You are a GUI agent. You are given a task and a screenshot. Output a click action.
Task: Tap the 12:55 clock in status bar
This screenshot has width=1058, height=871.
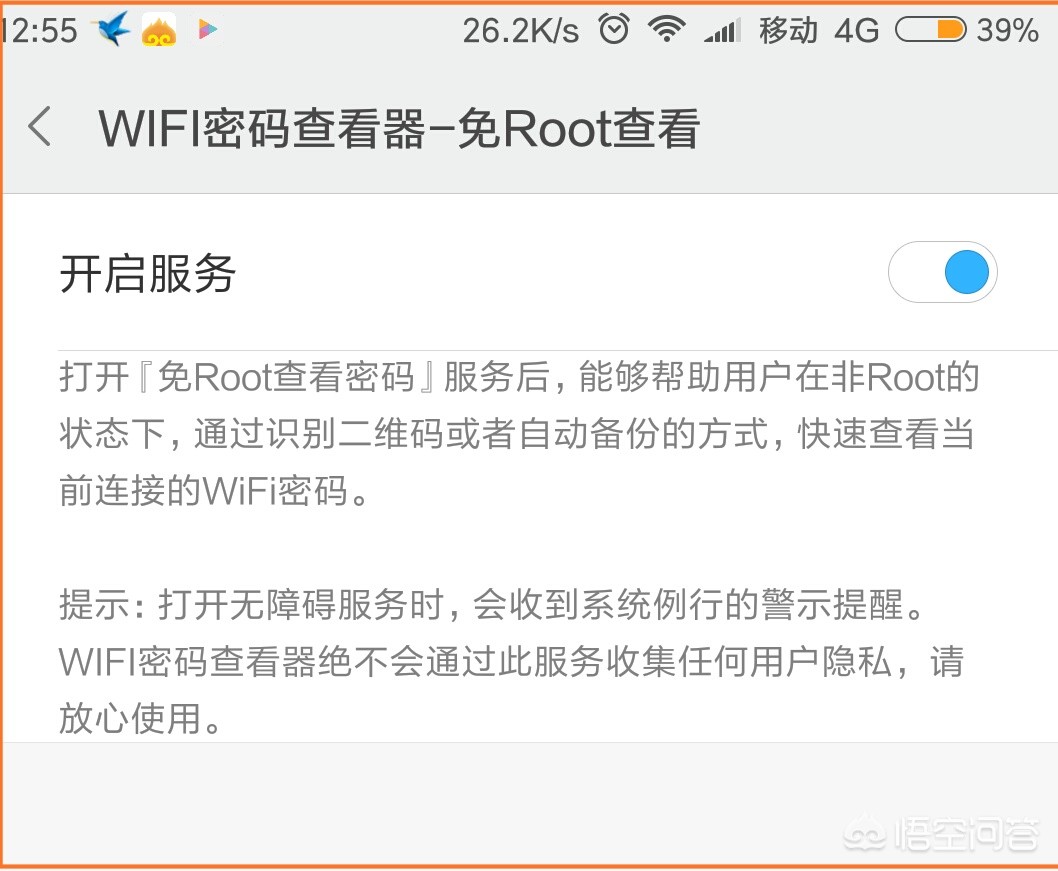(x=39, y=30)
